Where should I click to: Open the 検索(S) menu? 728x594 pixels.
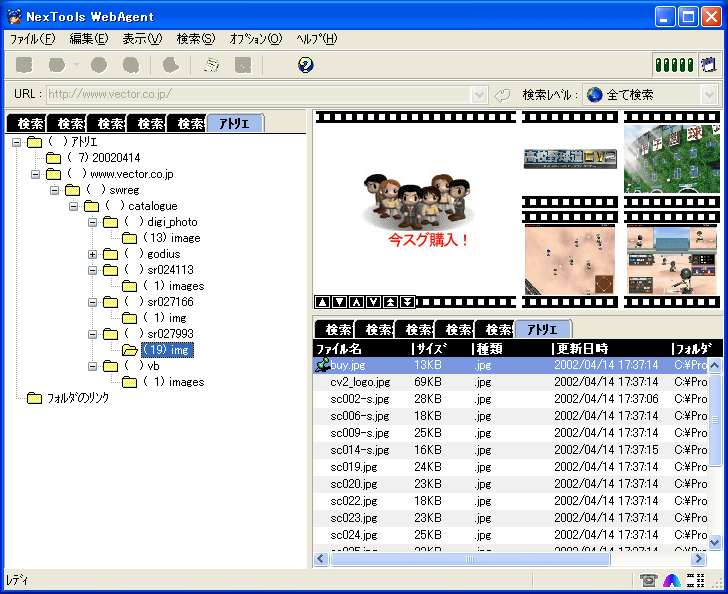[x=196, y=39]
